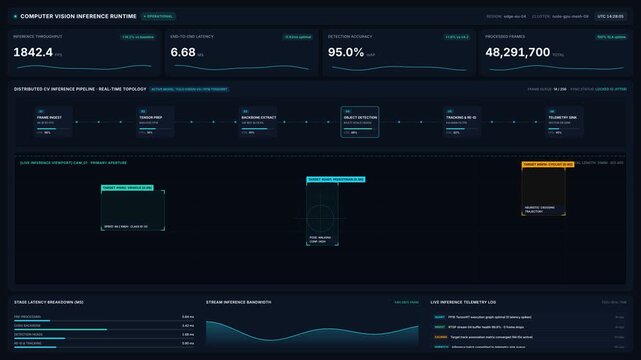Click the circular reticle inside pedestrian box
The width and height of the screenshot is (641, 360).
(320, 219)
